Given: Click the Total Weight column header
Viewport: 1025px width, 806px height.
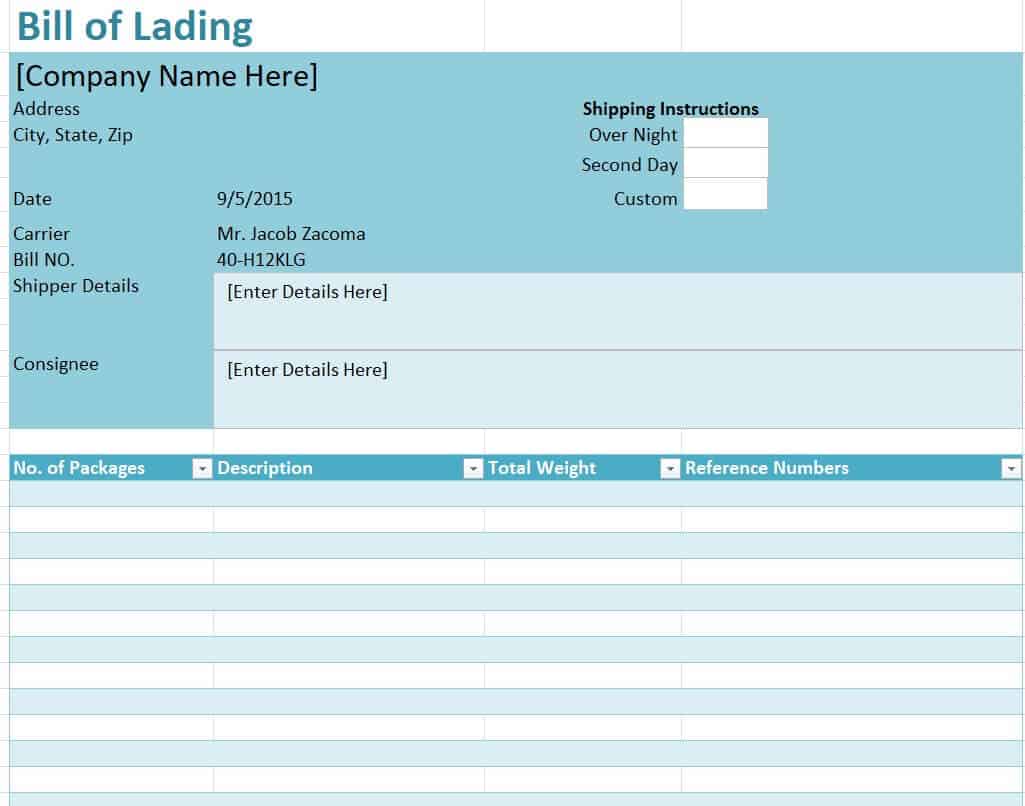Looking at the screenshot, I should click(542, 468).
